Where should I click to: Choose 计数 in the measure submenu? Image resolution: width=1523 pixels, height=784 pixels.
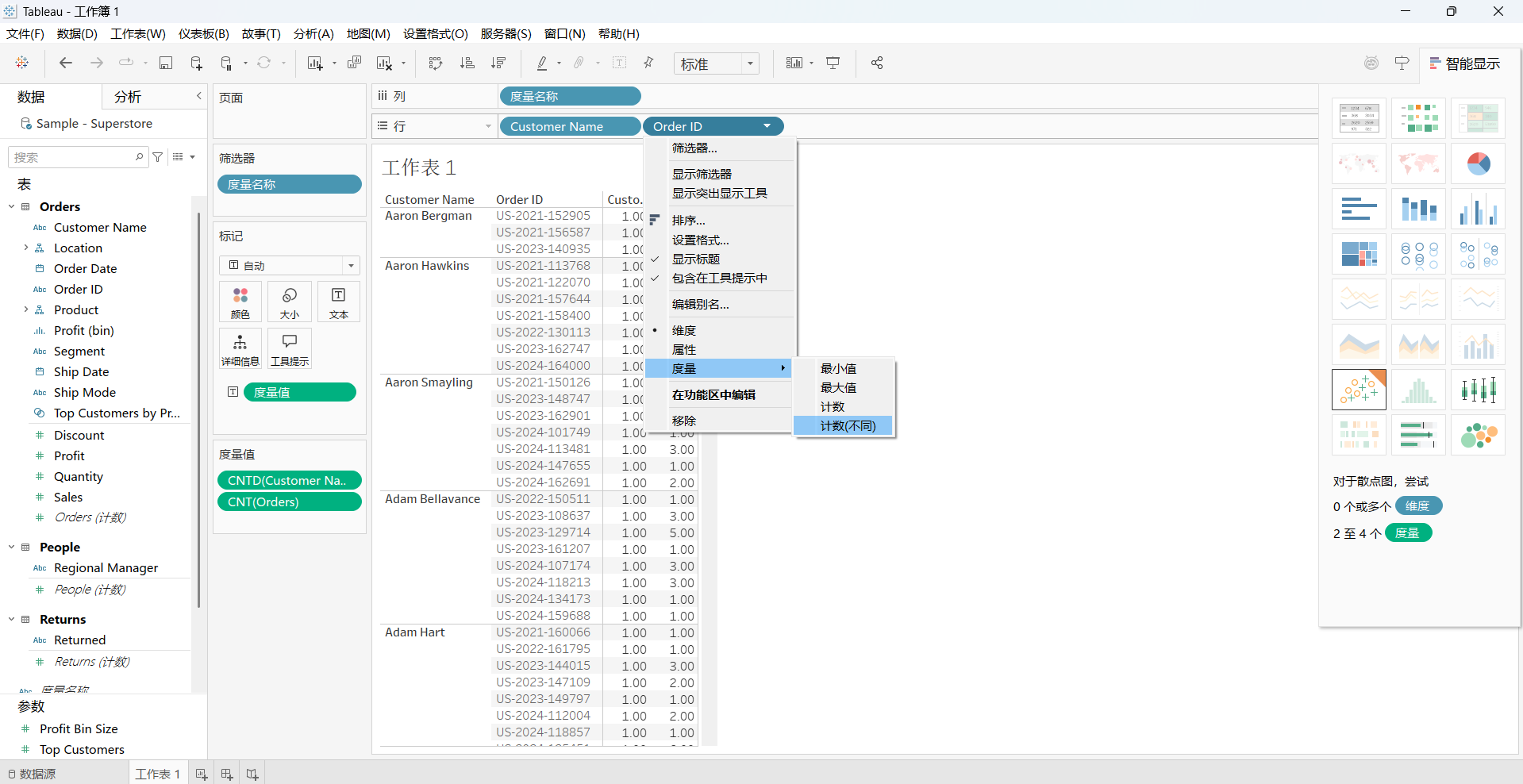[844, 407]
